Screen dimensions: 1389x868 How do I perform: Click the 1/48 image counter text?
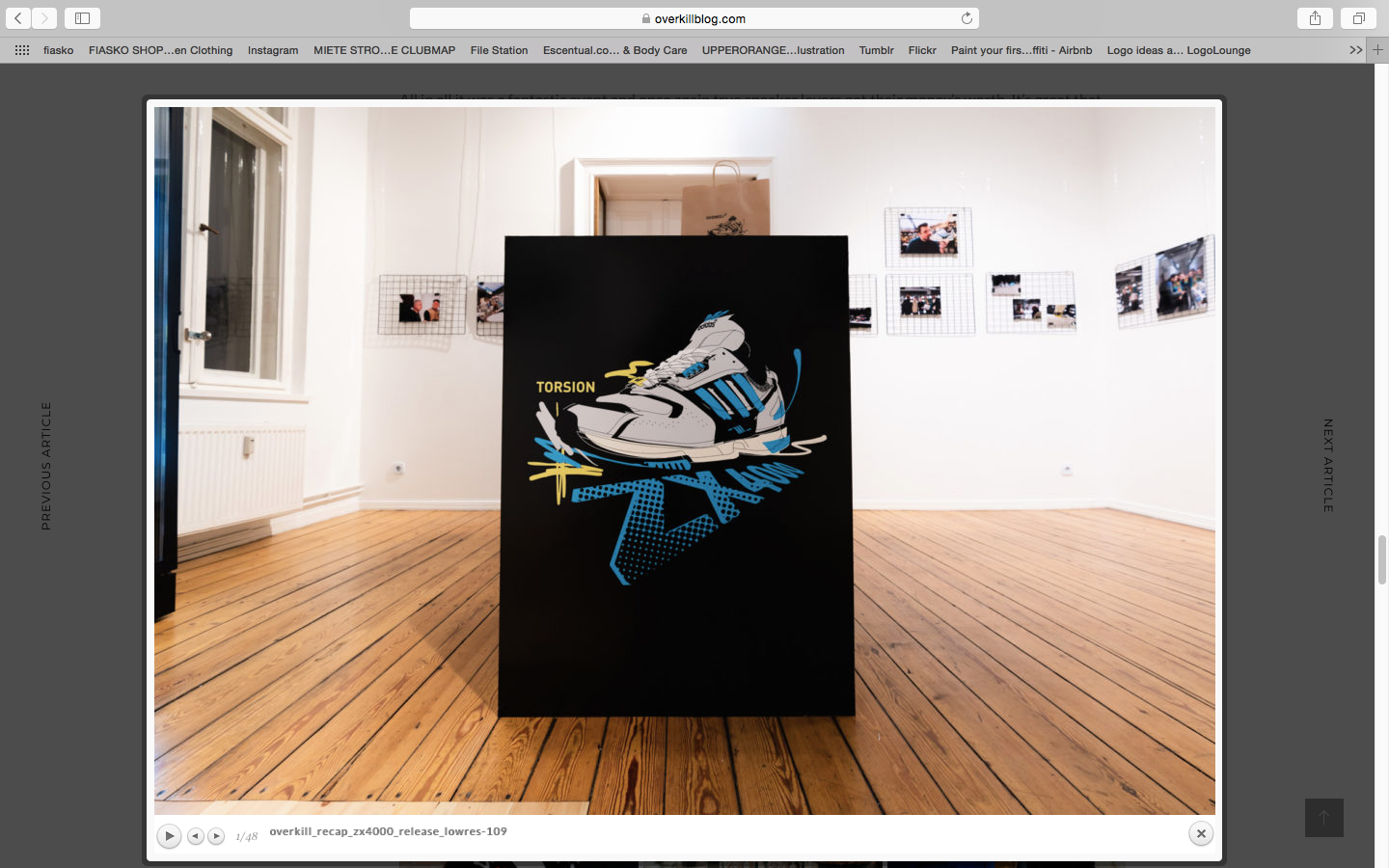(246, 836)
